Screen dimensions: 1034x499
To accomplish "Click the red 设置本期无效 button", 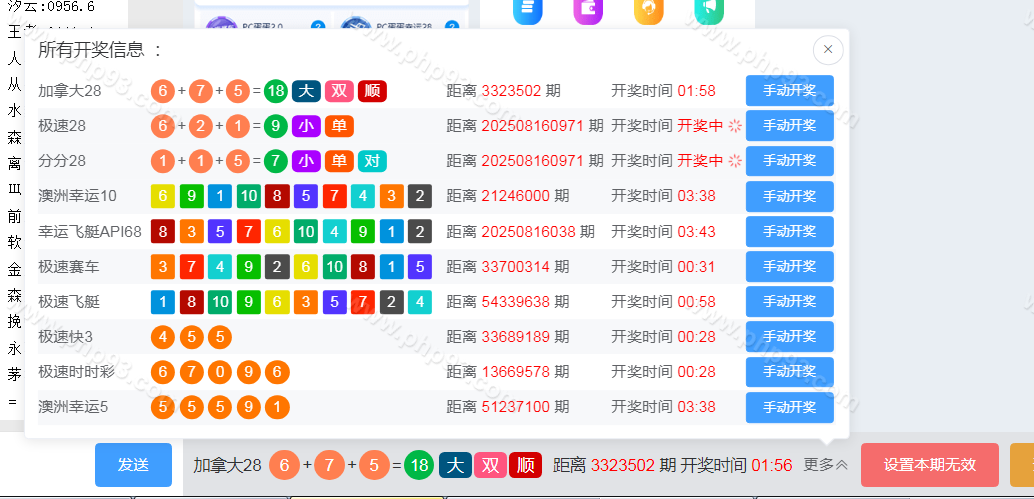I will (x=929, y=465).
